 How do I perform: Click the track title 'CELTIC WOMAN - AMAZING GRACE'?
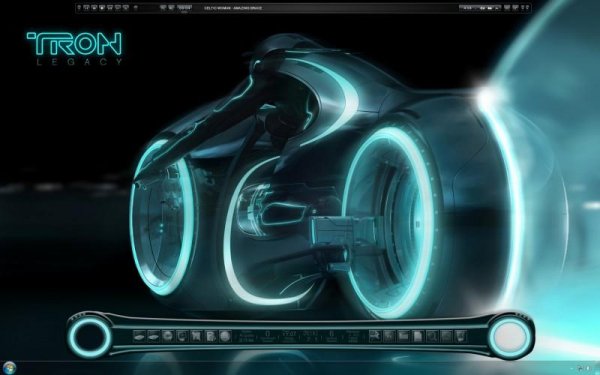pyautogui.click(x=233, y=8)
